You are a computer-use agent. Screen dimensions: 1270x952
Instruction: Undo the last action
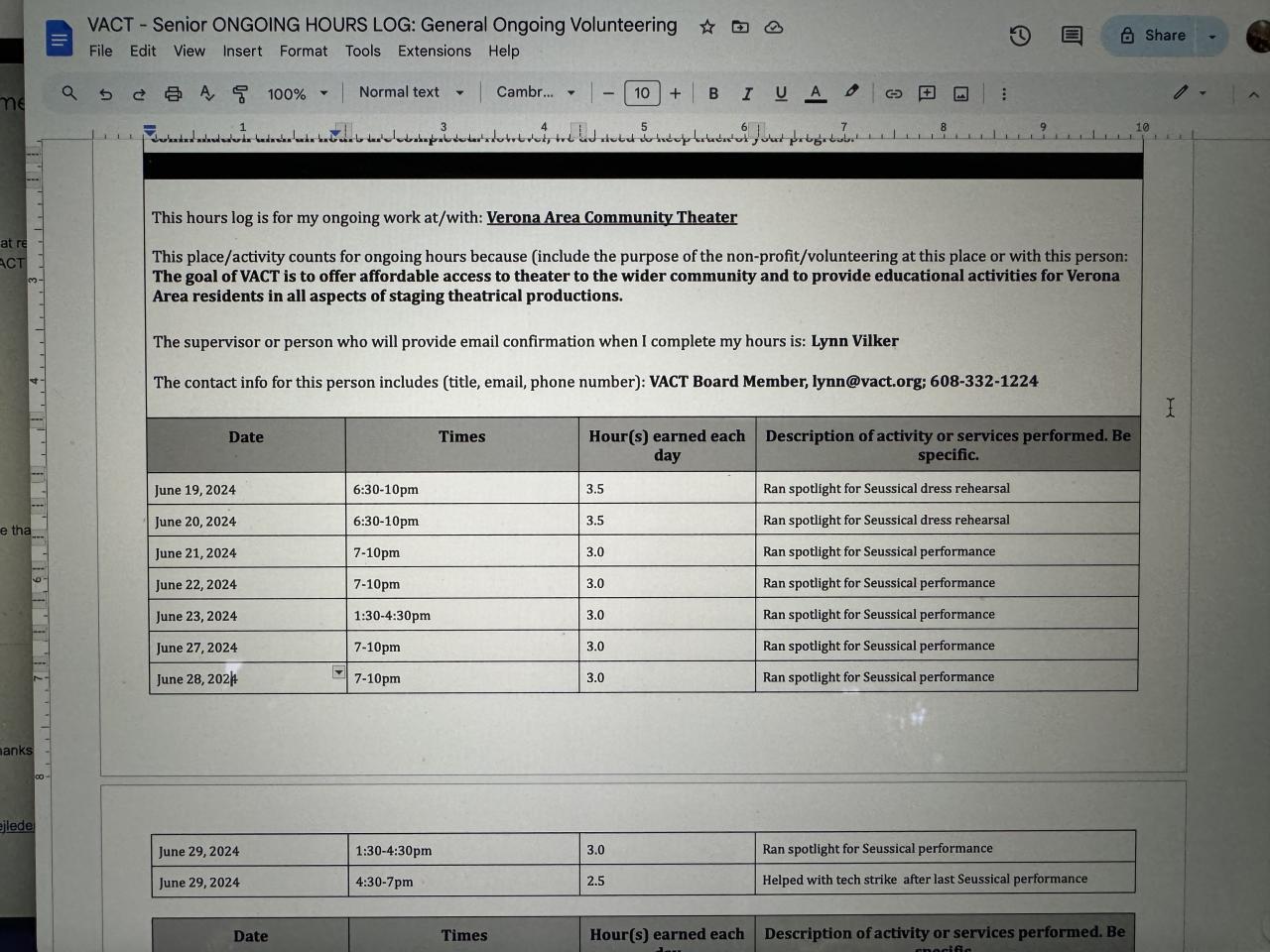pyautogui.click(x=105, y=94)
